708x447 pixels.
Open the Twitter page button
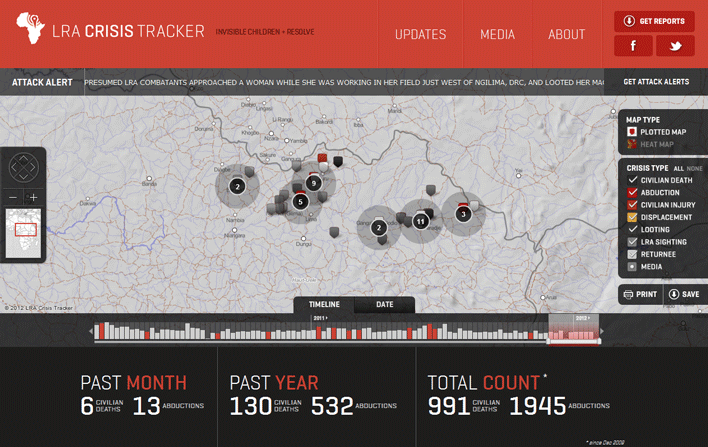[x=675, y=46]
